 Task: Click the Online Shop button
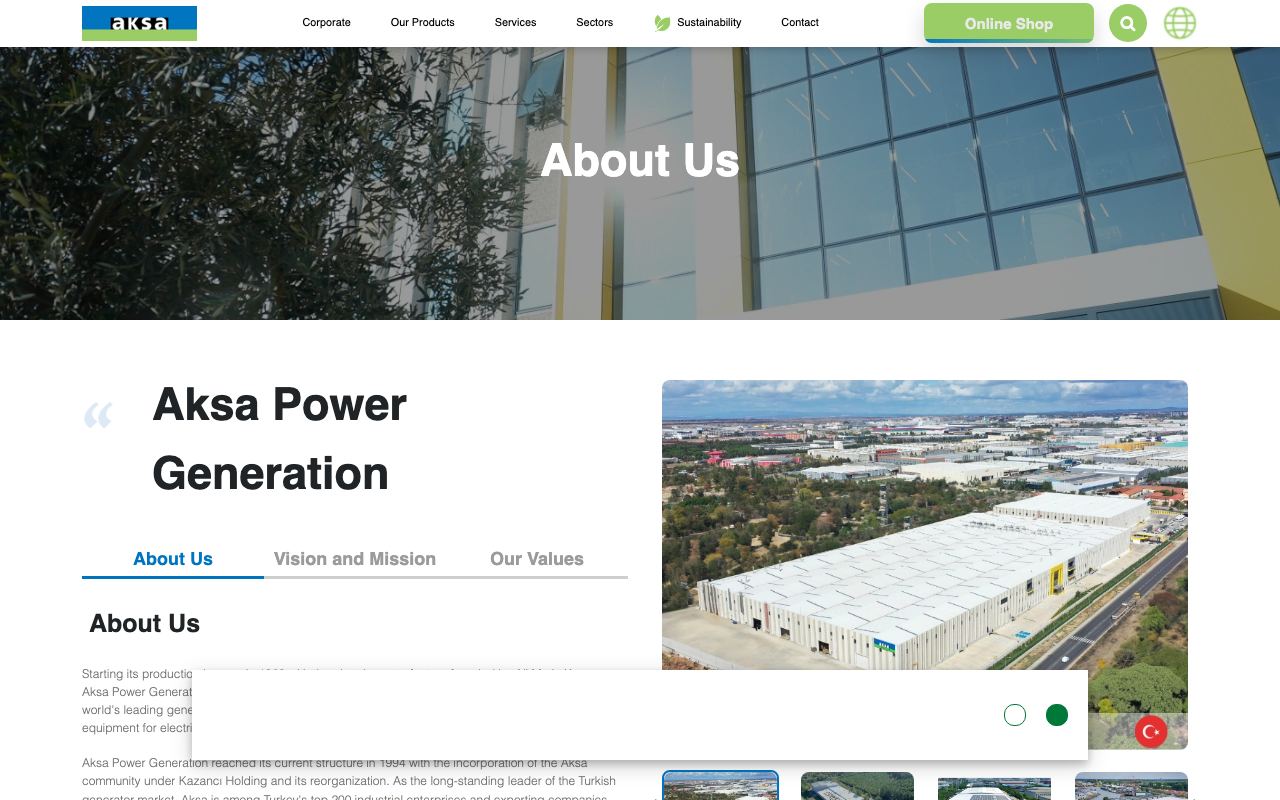(1009, 23)
